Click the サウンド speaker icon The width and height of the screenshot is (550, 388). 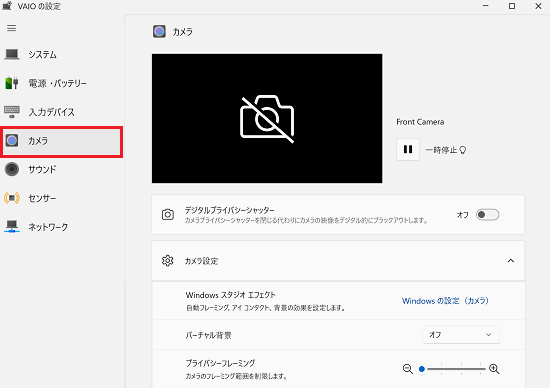pyautogui.click(x=12, y=169)
